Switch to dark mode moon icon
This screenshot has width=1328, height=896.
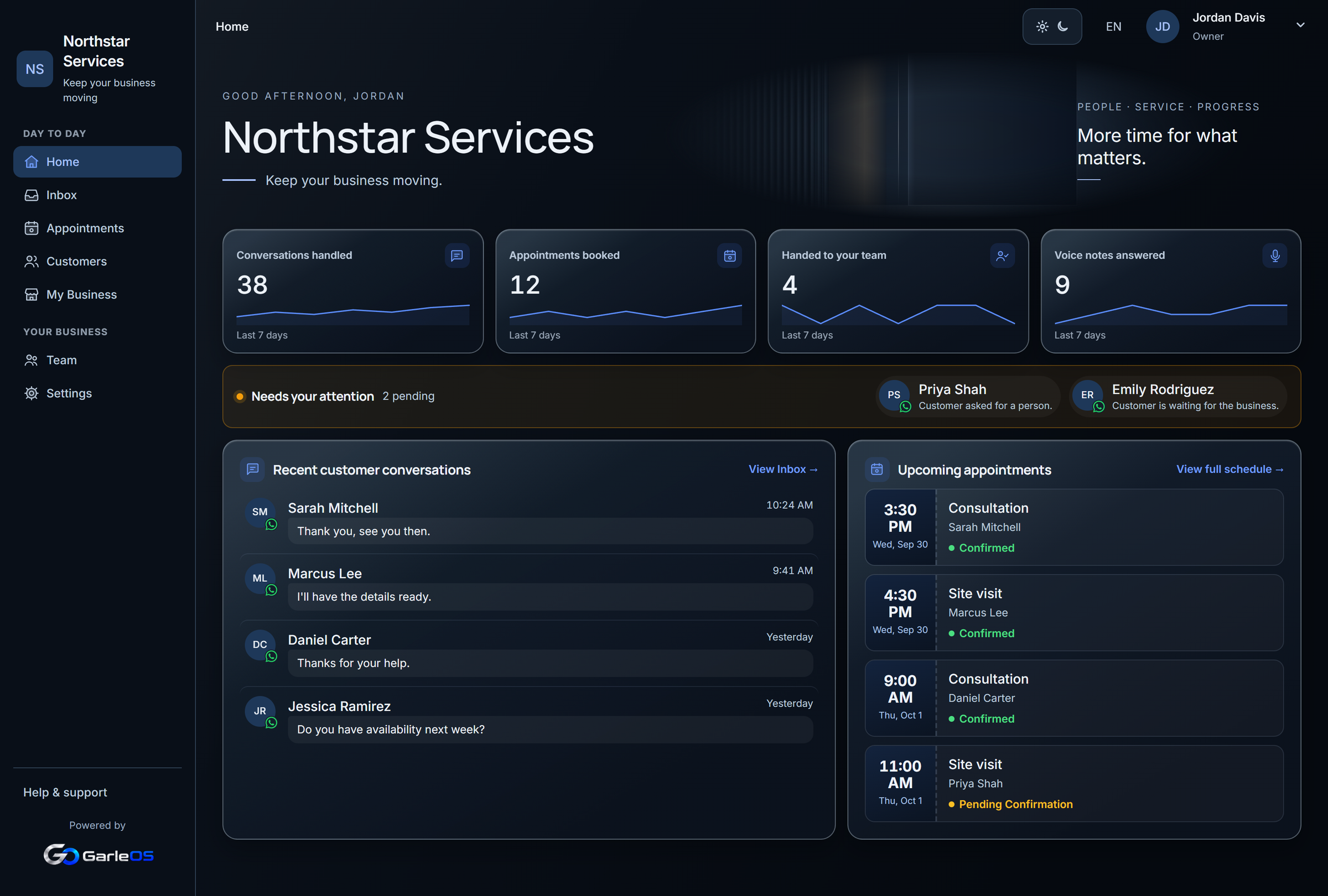[1063, 26]
